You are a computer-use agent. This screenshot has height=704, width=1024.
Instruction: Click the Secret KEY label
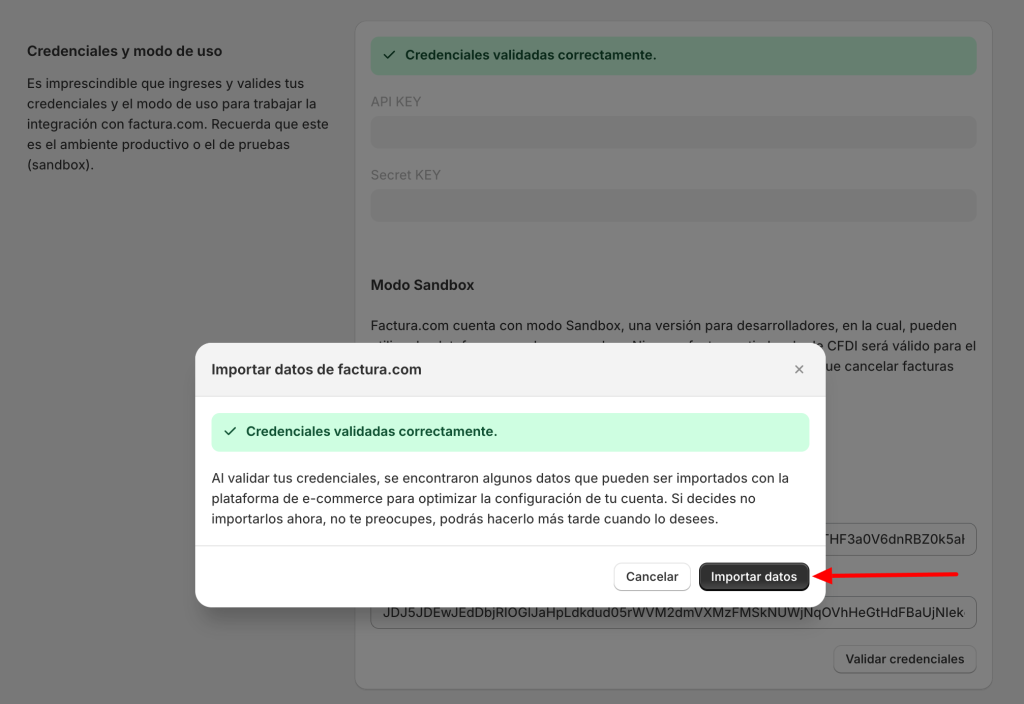[406, 175]
